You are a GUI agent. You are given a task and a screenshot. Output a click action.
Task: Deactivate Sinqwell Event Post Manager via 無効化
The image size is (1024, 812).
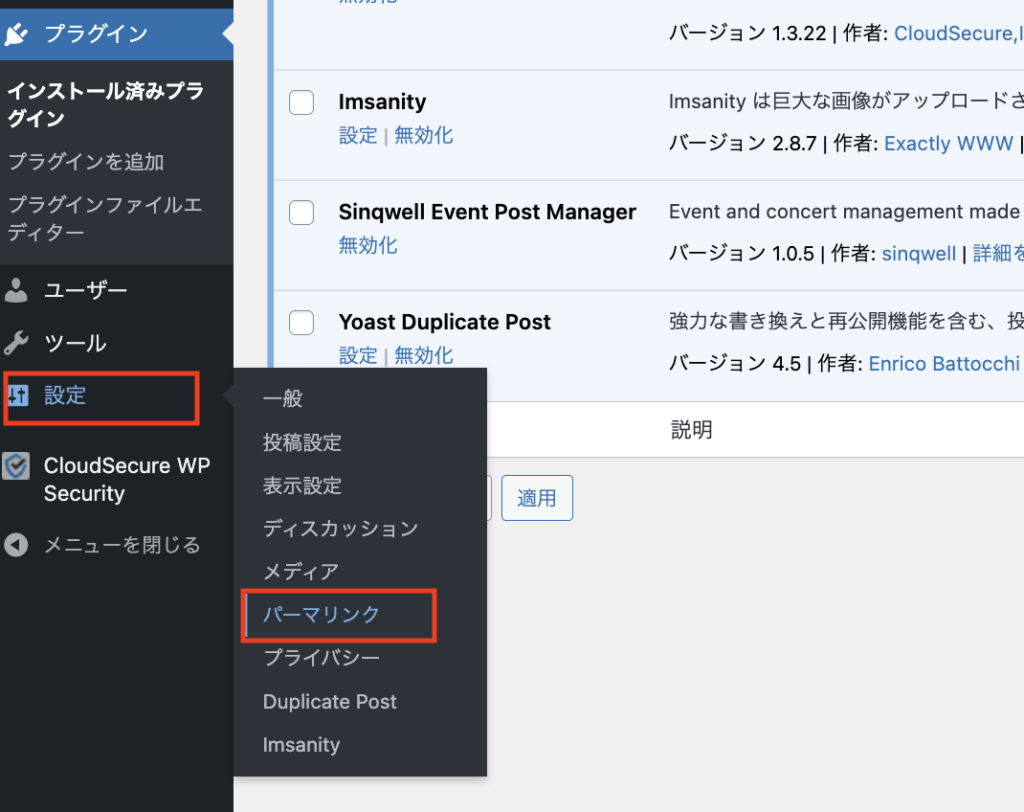point(368,245)
